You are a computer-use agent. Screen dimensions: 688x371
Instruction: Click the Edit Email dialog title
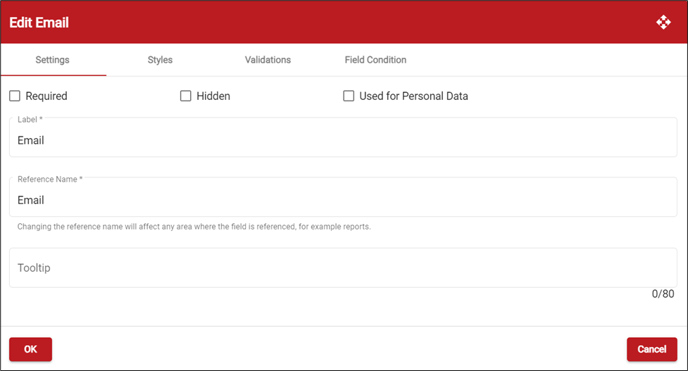pos(39,22)
